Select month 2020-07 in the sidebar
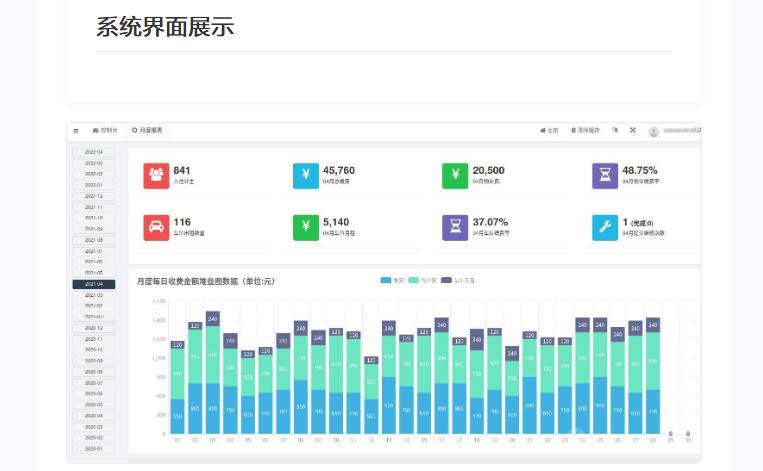The height and width of the screenshot is (471, 763). [x=94, y=383]
